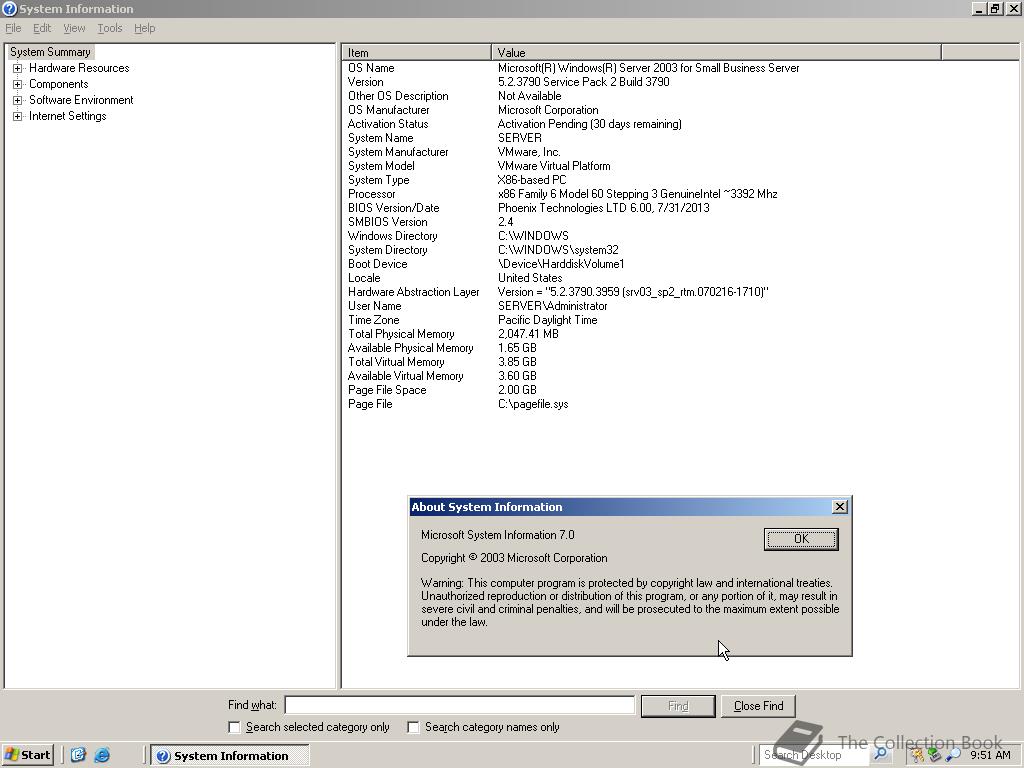Viewport: 1024px width, 768px height.
Task: Click the desktop search magnifier icon
Action: coord(880,754)
